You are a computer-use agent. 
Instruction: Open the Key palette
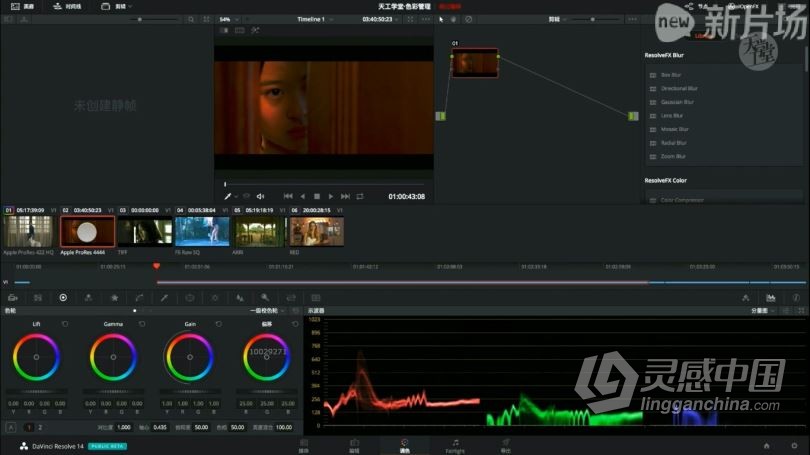(265, 298)
